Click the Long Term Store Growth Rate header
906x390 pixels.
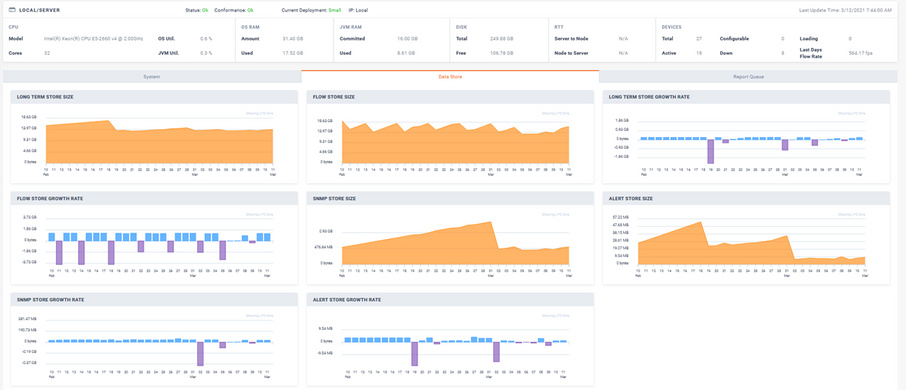click(746, 97)
